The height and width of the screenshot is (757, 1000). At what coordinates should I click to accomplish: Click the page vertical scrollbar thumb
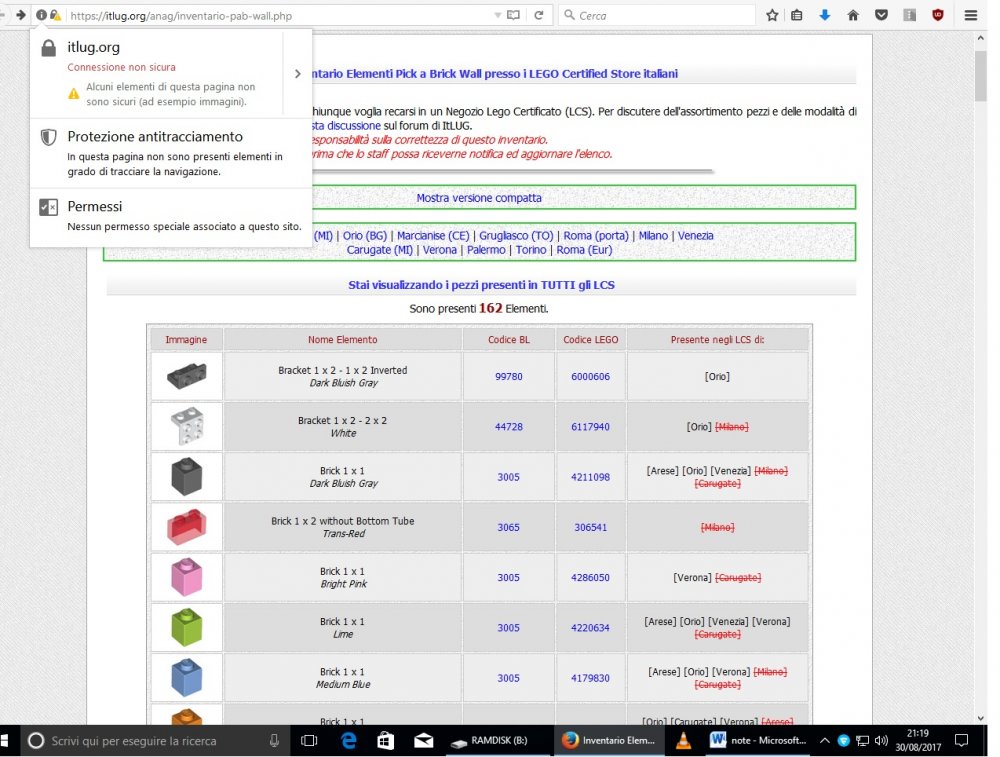(980, 75)
